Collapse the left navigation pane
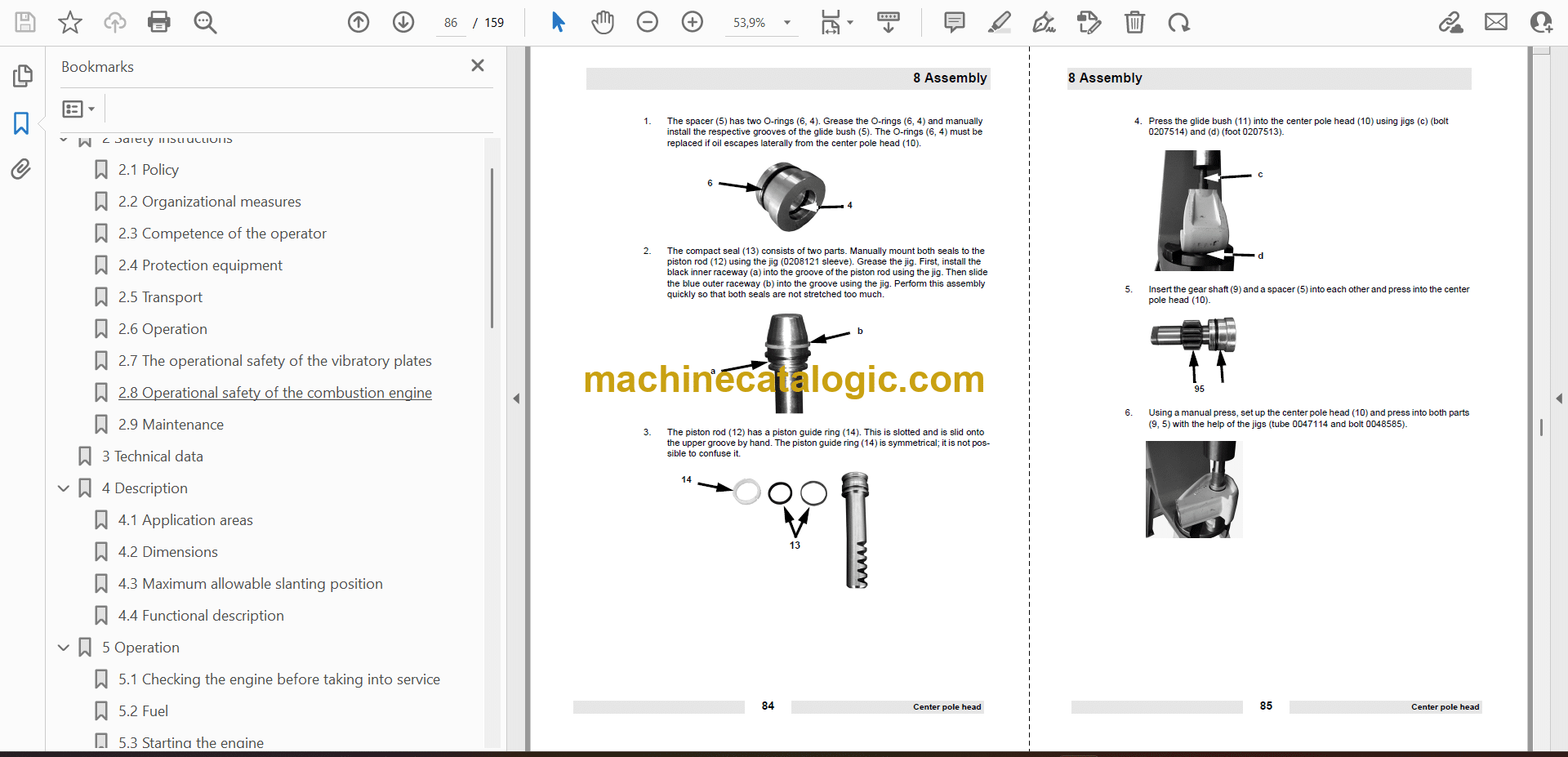 [x=516, y=399]
